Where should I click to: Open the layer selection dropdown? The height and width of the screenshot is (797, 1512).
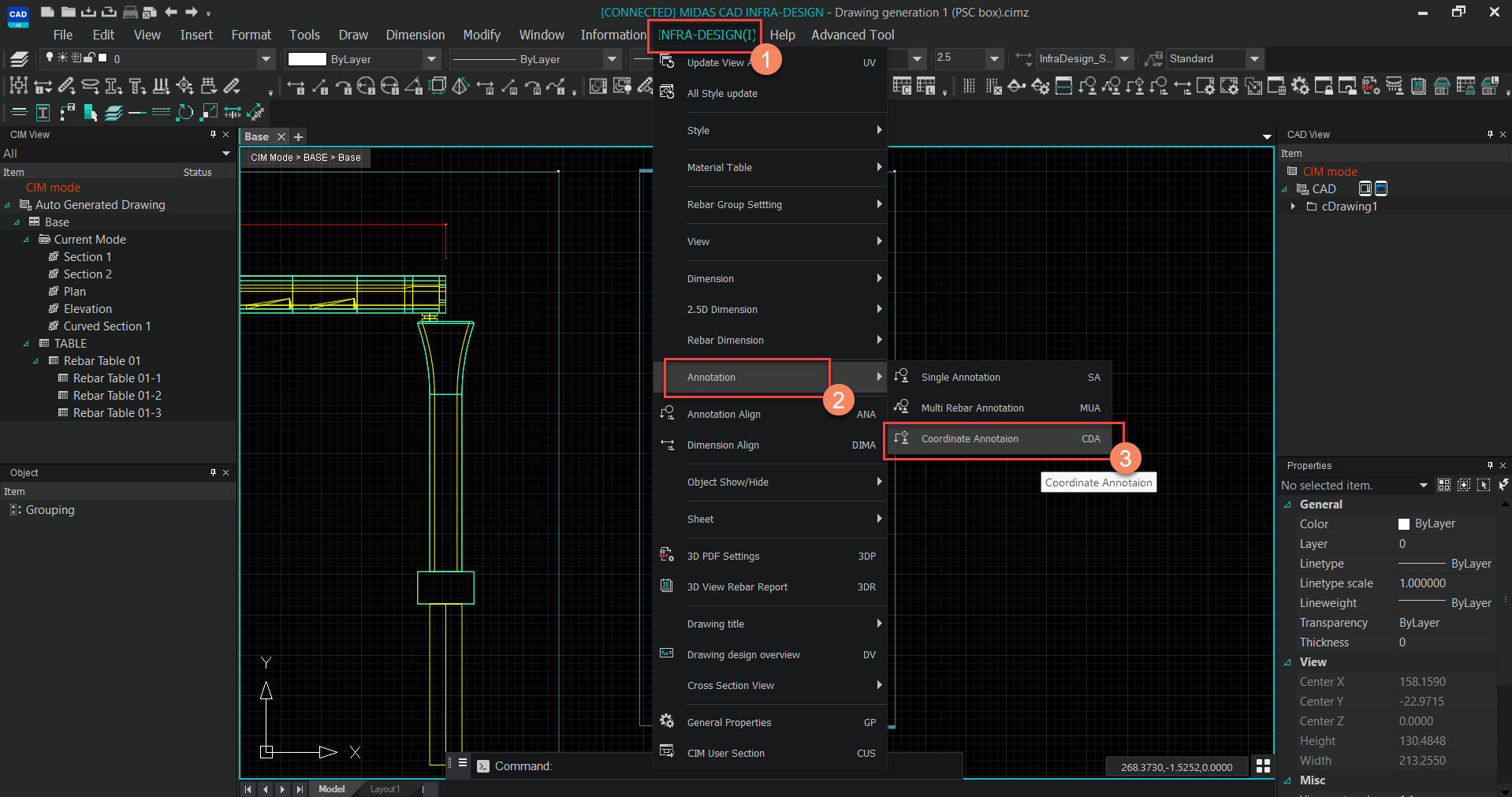pos(266,58)
